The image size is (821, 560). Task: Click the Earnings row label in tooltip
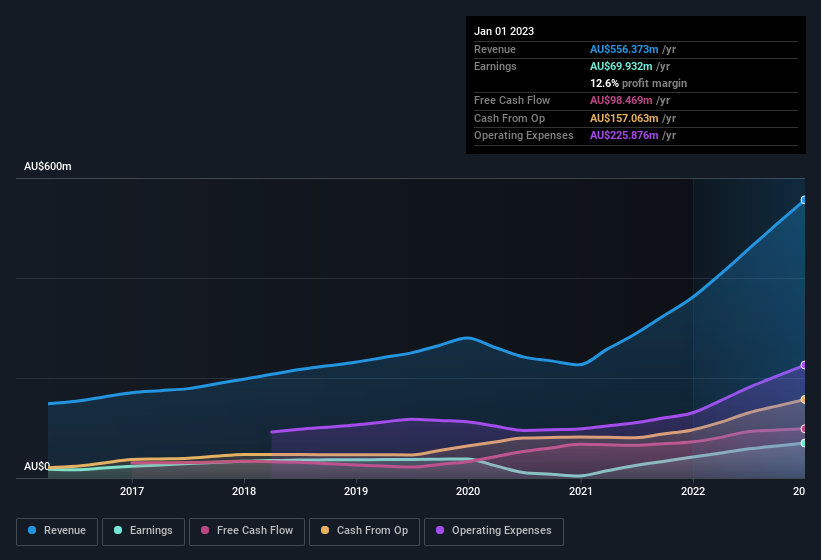tap(495, 66)
